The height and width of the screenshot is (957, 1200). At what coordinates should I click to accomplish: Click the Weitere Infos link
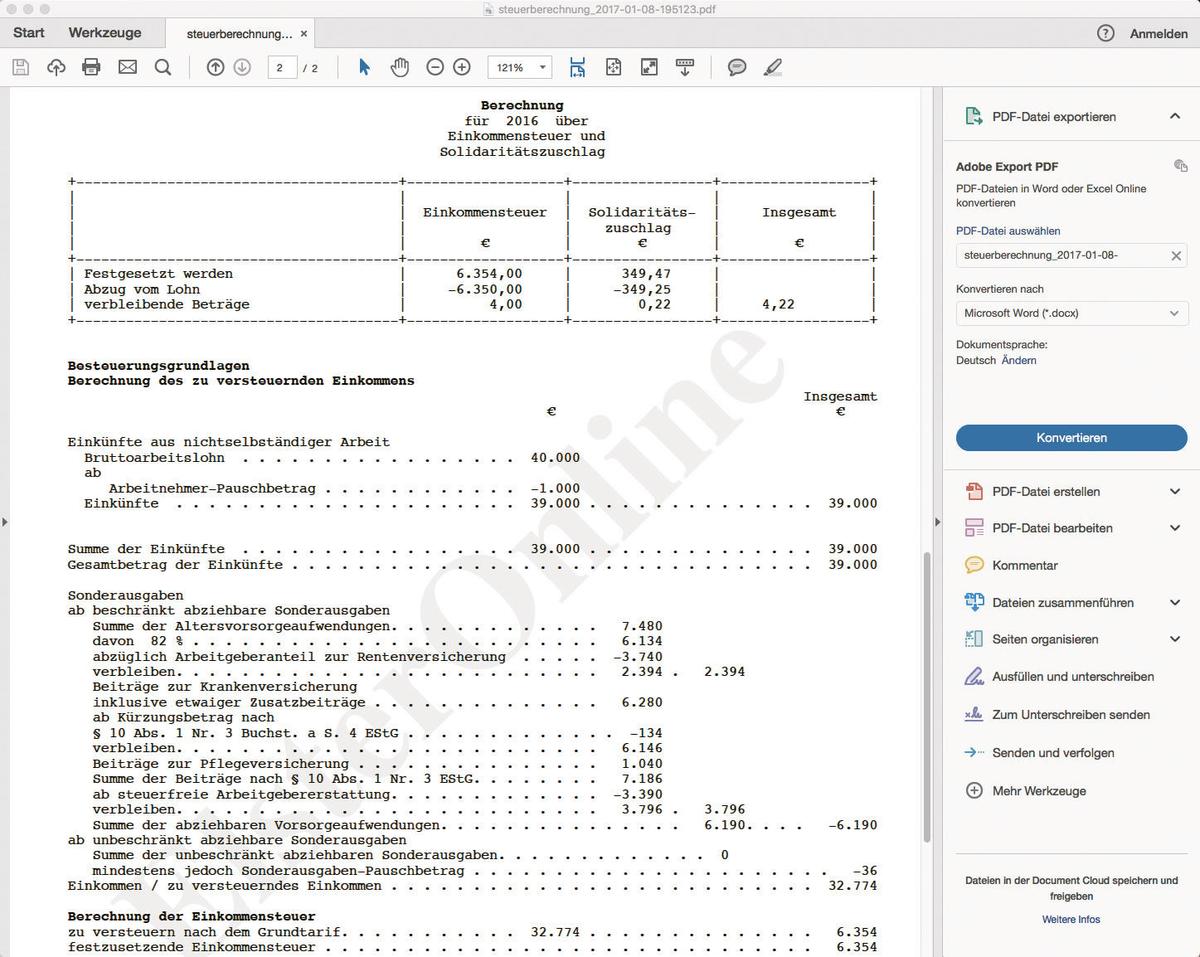[x=1071, y=919]
